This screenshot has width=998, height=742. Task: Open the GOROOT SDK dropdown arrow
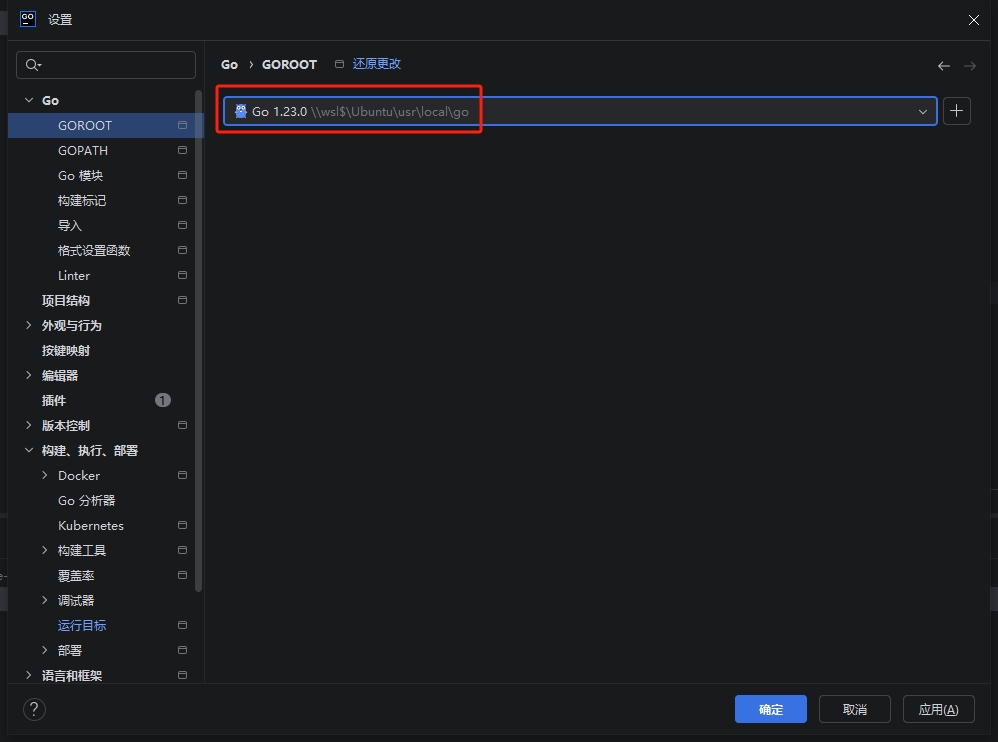point(922,112)
